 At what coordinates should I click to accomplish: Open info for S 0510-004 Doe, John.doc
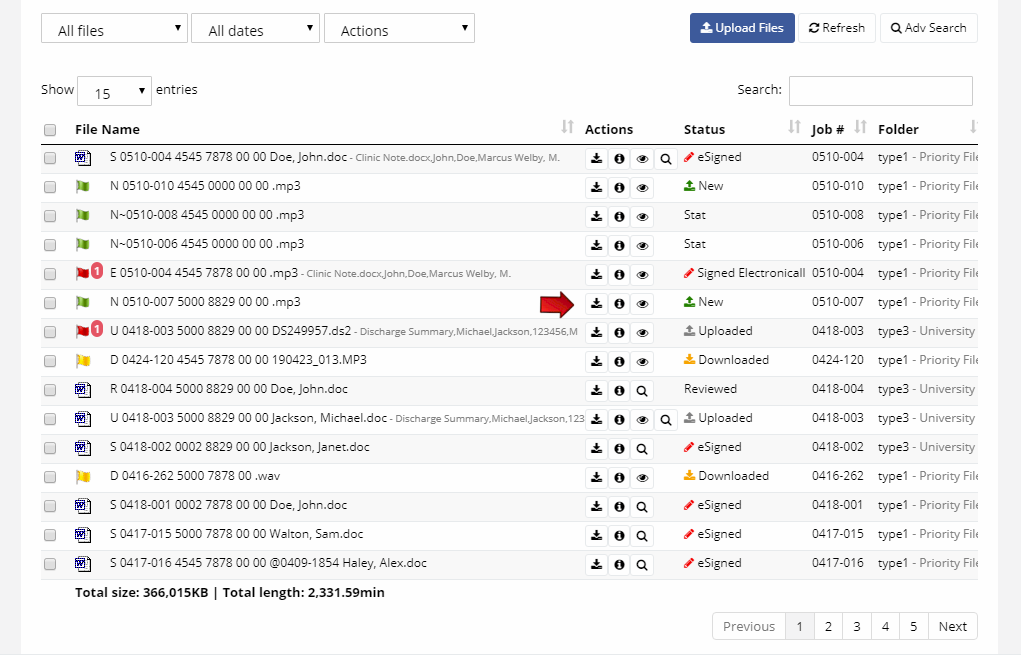pyautogui.click(x=619, y=158)
